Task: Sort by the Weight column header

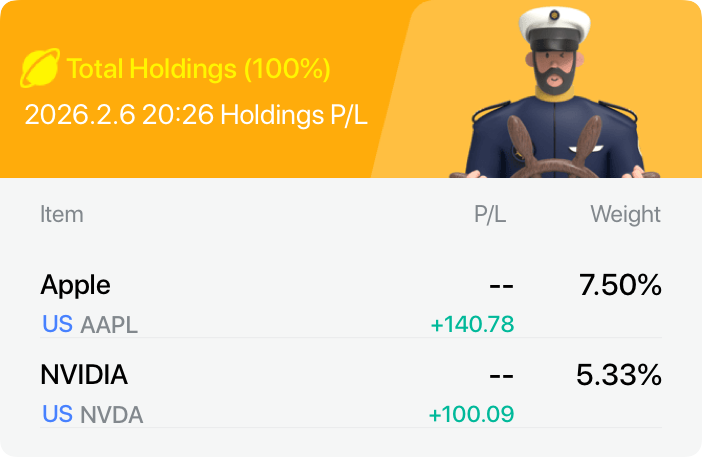Action: point(625,214)
